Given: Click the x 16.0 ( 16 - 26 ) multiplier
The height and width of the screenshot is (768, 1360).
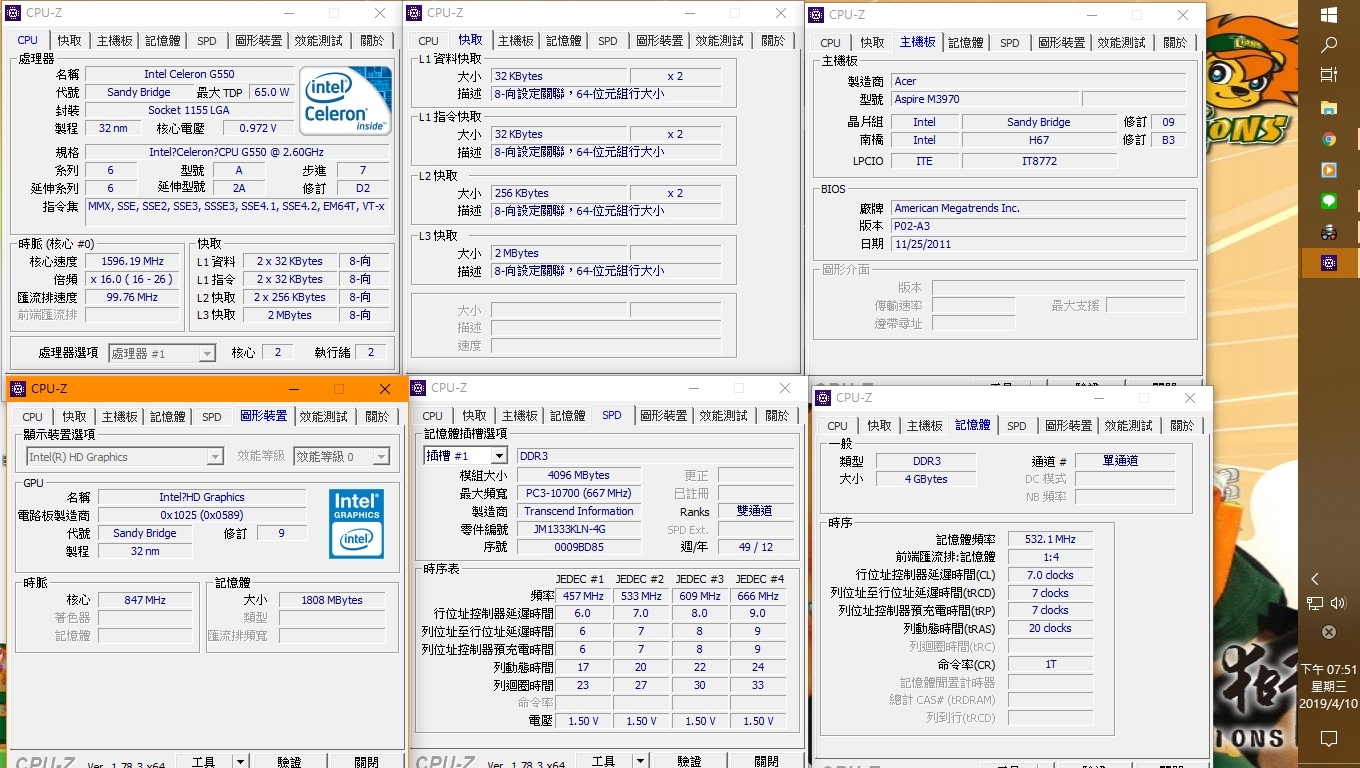Looking at the screenshot, I should (133, 279).
